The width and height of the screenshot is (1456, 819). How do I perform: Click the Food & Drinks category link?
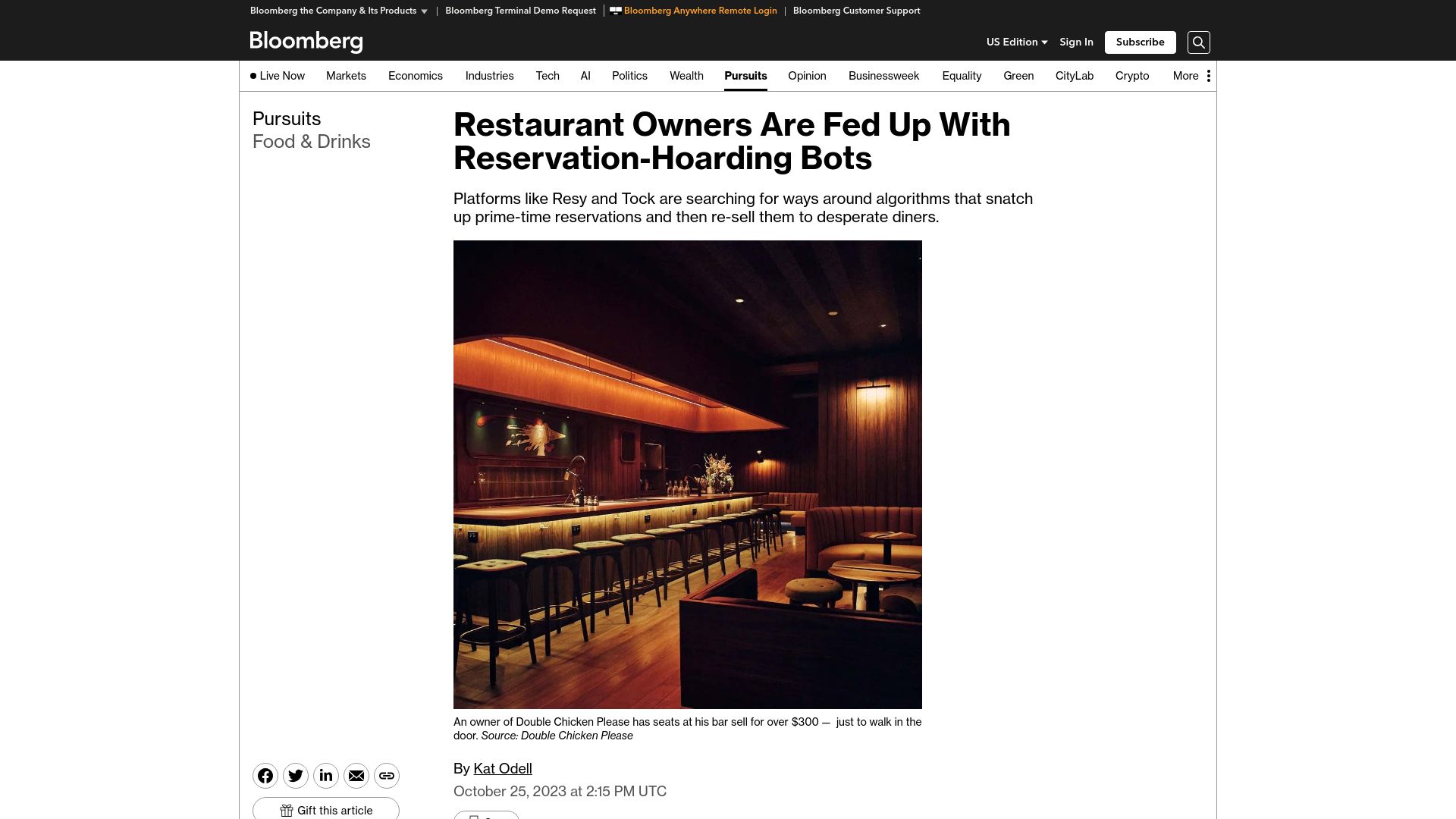pyautogui.click(x=312, y=142)
